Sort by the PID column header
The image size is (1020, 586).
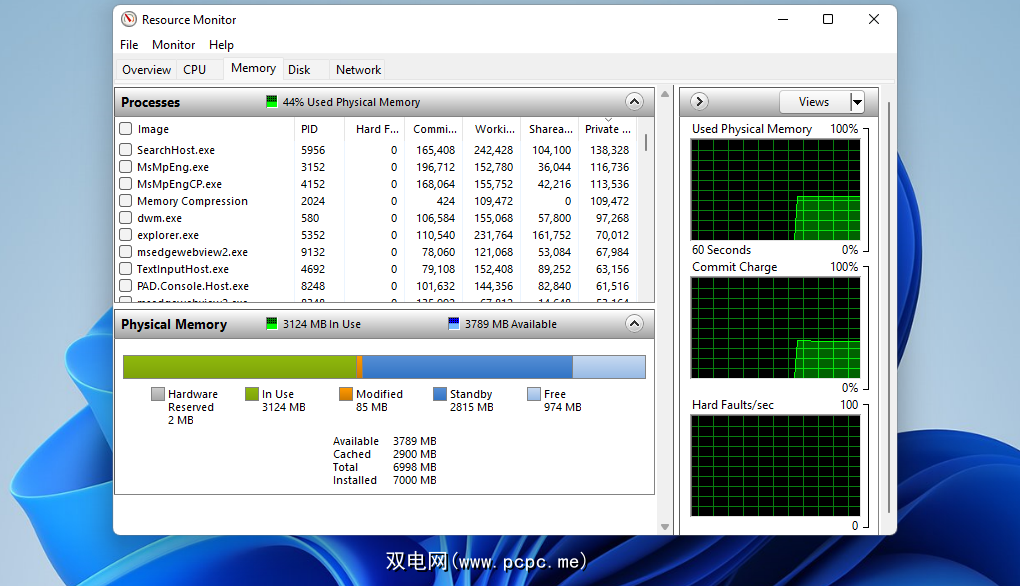[319, 129]
